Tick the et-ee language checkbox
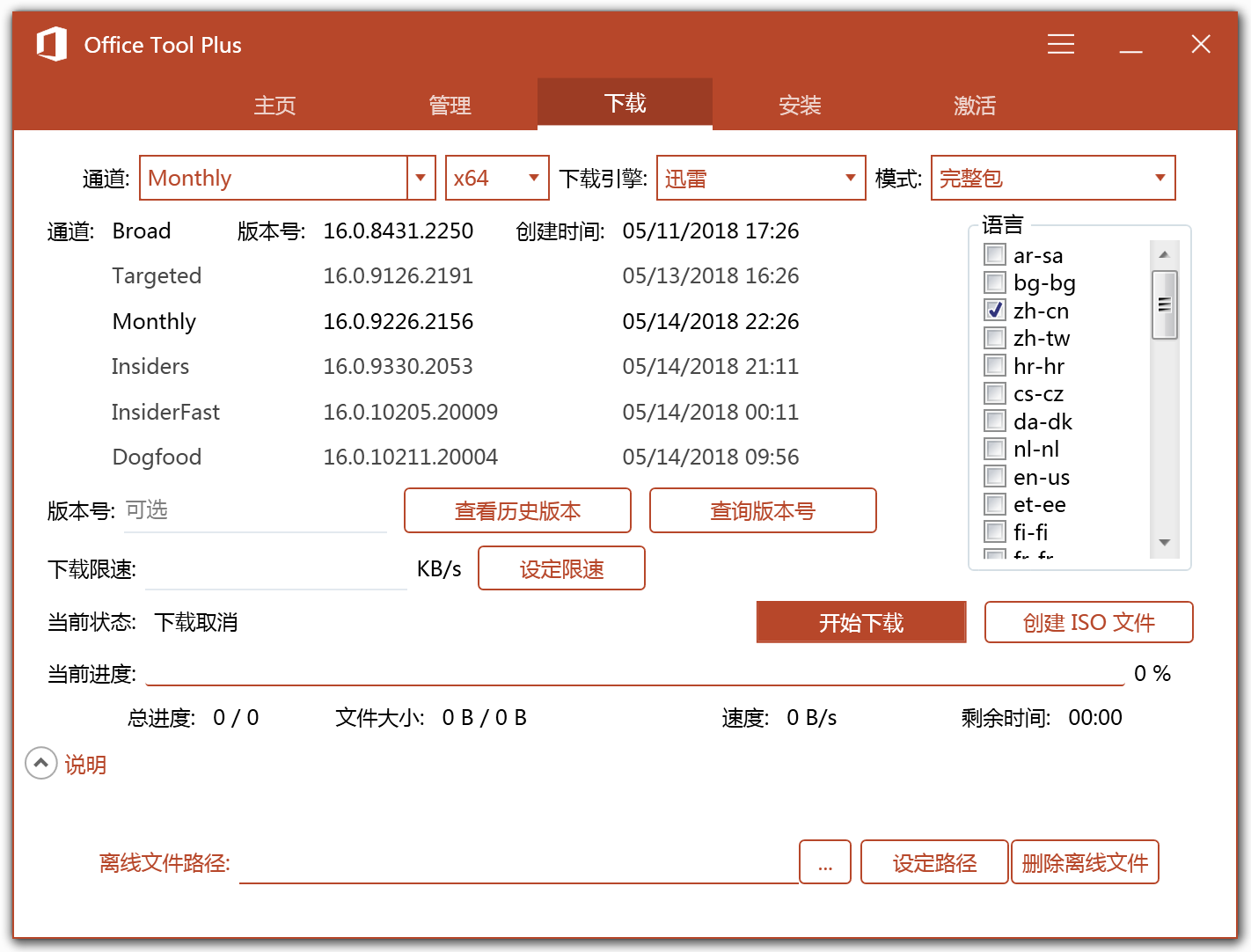Image resolution: width=1251 pixels, height=952 pixels. (995, 504)
